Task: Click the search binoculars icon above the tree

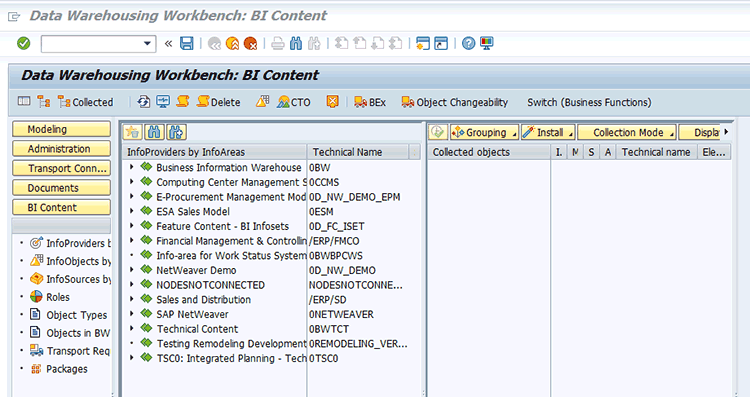Action: click(x=154, y=132)
